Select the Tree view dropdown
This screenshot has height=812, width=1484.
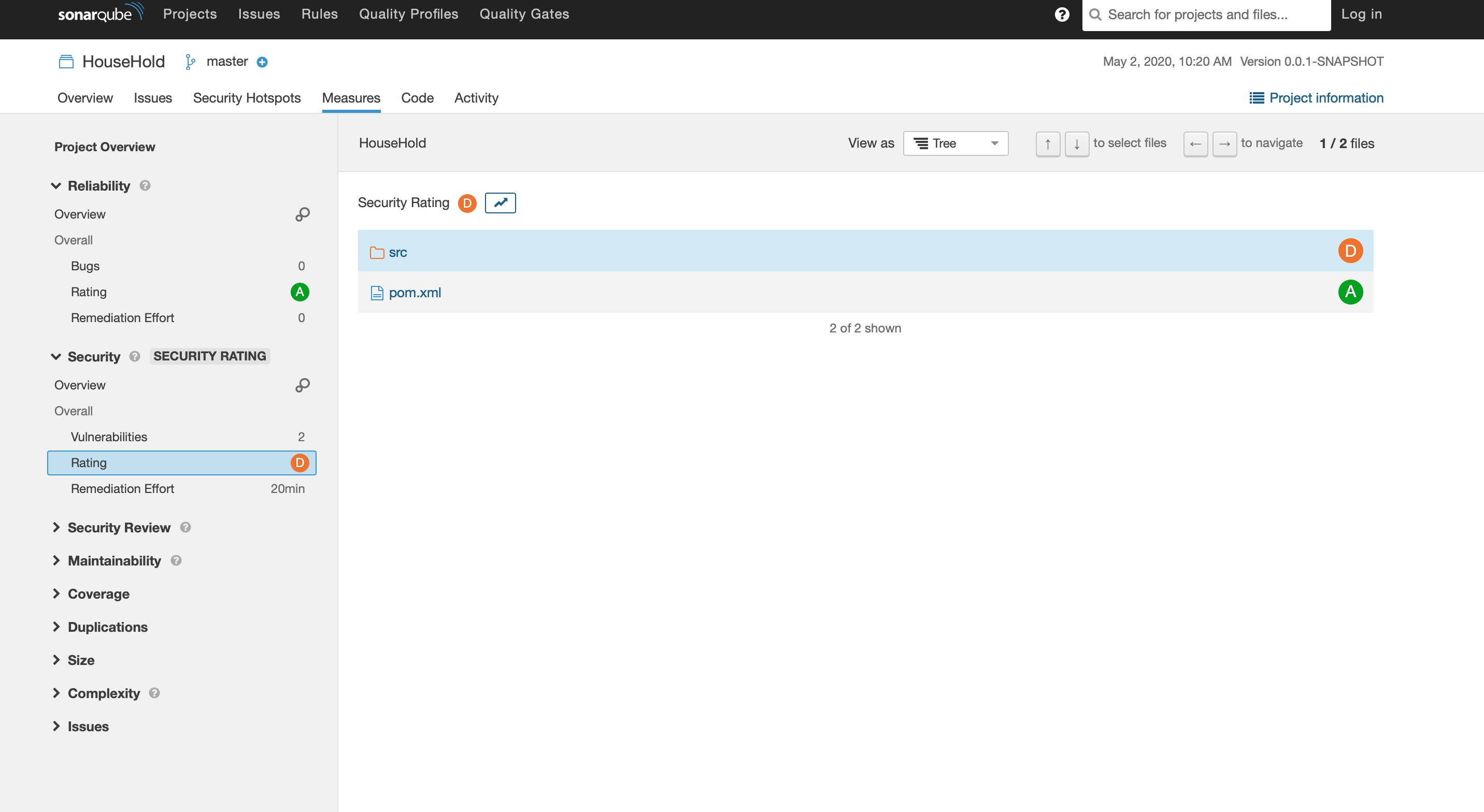pos(955,143)
